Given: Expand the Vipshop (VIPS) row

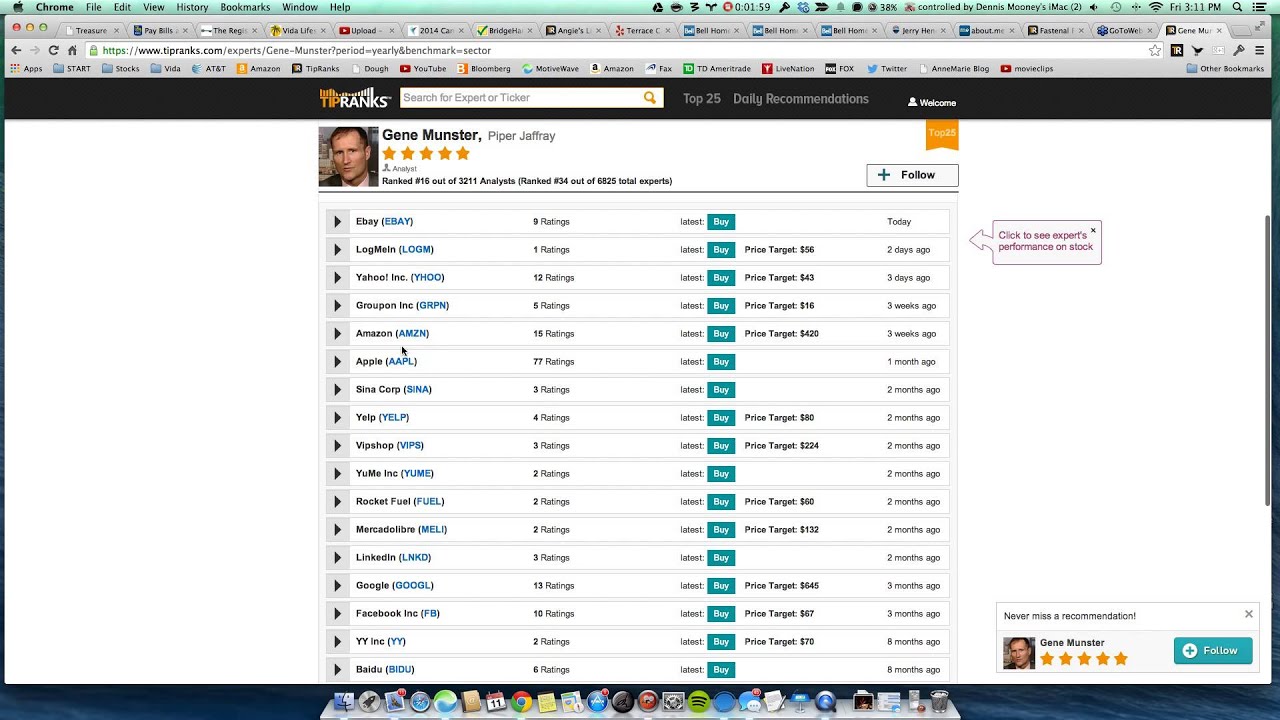Looking at the screenshot, I should click(337, 446).
